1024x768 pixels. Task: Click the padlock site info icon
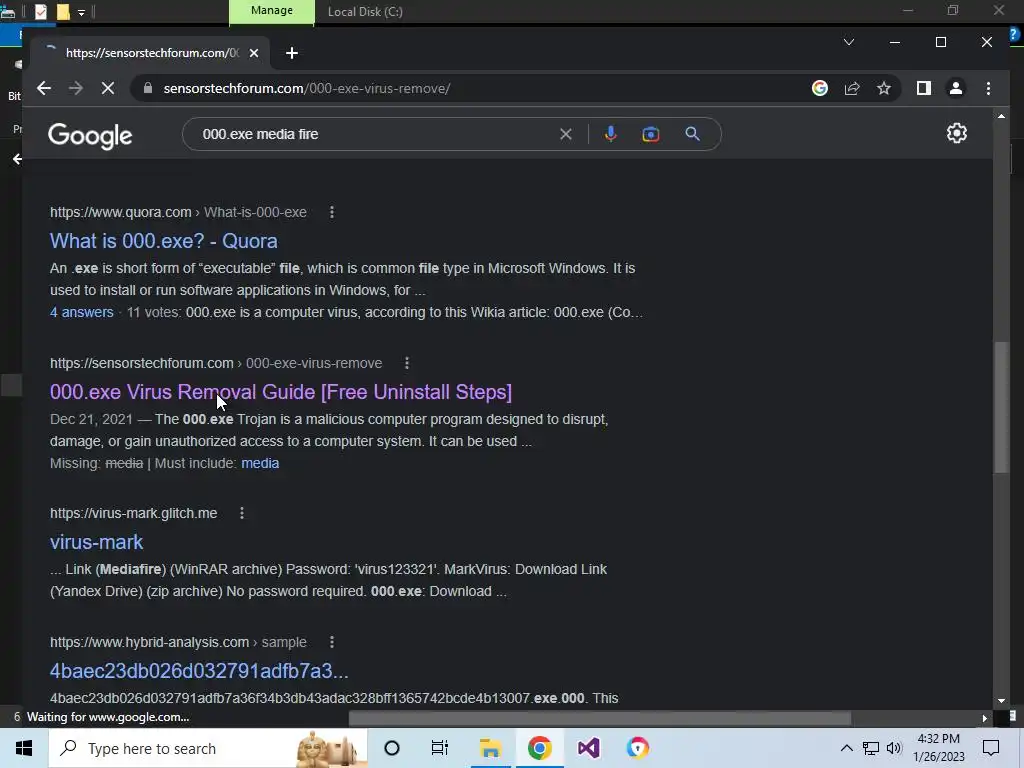coord(148,88)
